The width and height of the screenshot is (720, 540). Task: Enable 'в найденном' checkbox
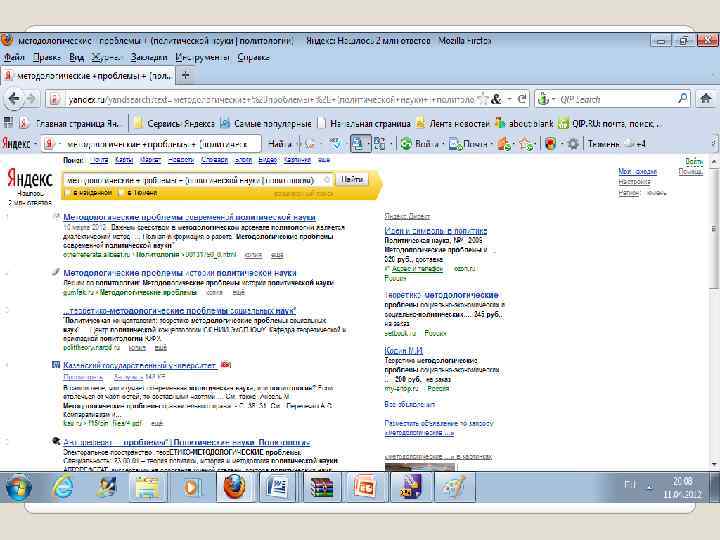pyautogui.click(x=69, y=193)
